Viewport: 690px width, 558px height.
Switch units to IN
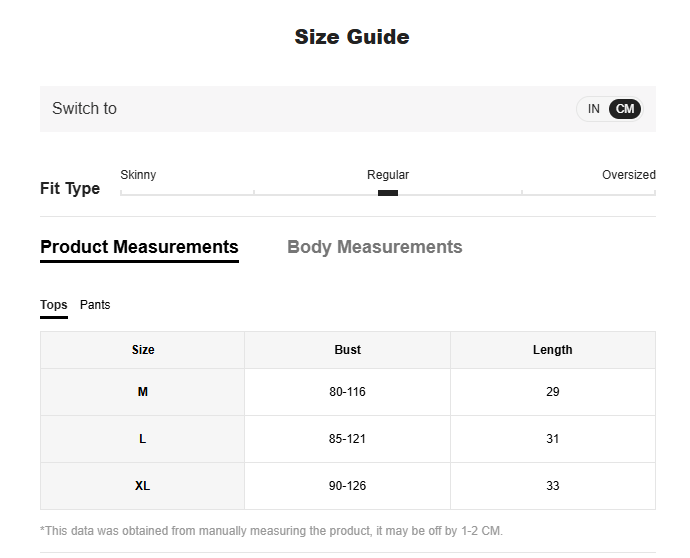pyautogui.click(x=593, y=109)
